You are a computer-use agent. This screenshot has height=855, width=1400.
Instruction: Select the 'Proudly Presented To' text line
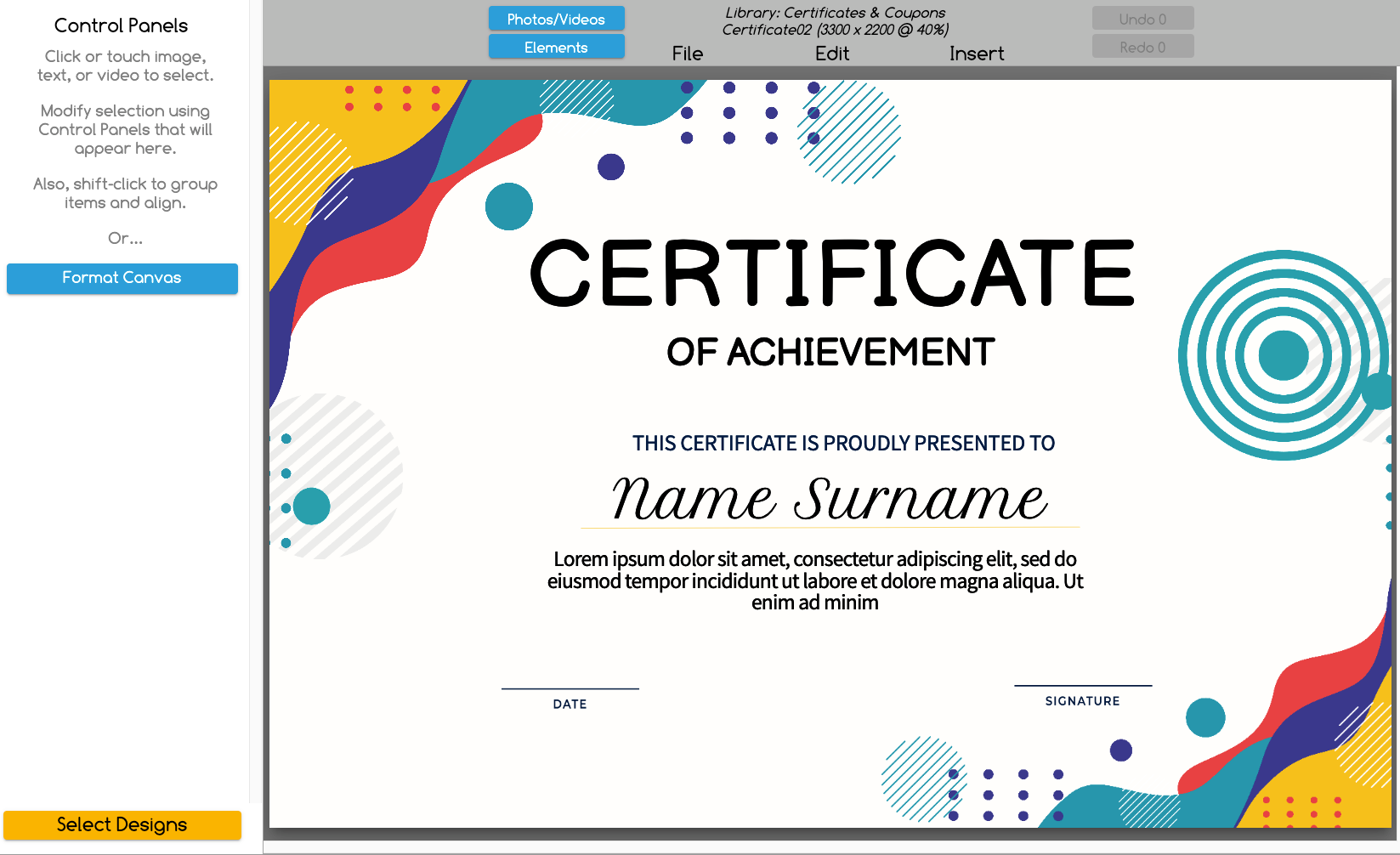(x=842, y=443)
